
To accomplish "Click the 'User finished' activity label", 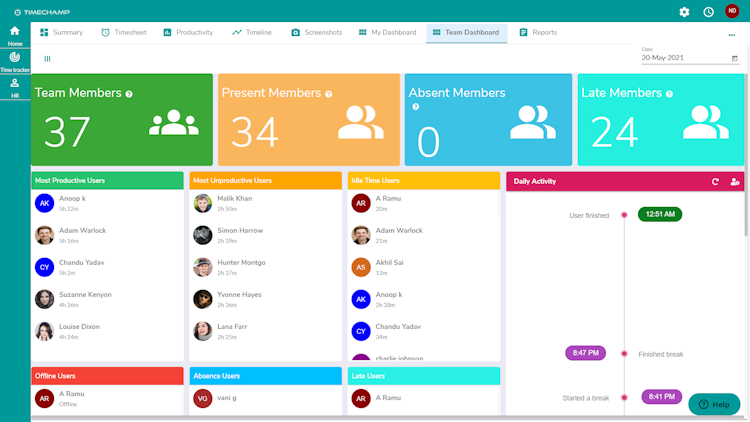I will click(589, 215).
